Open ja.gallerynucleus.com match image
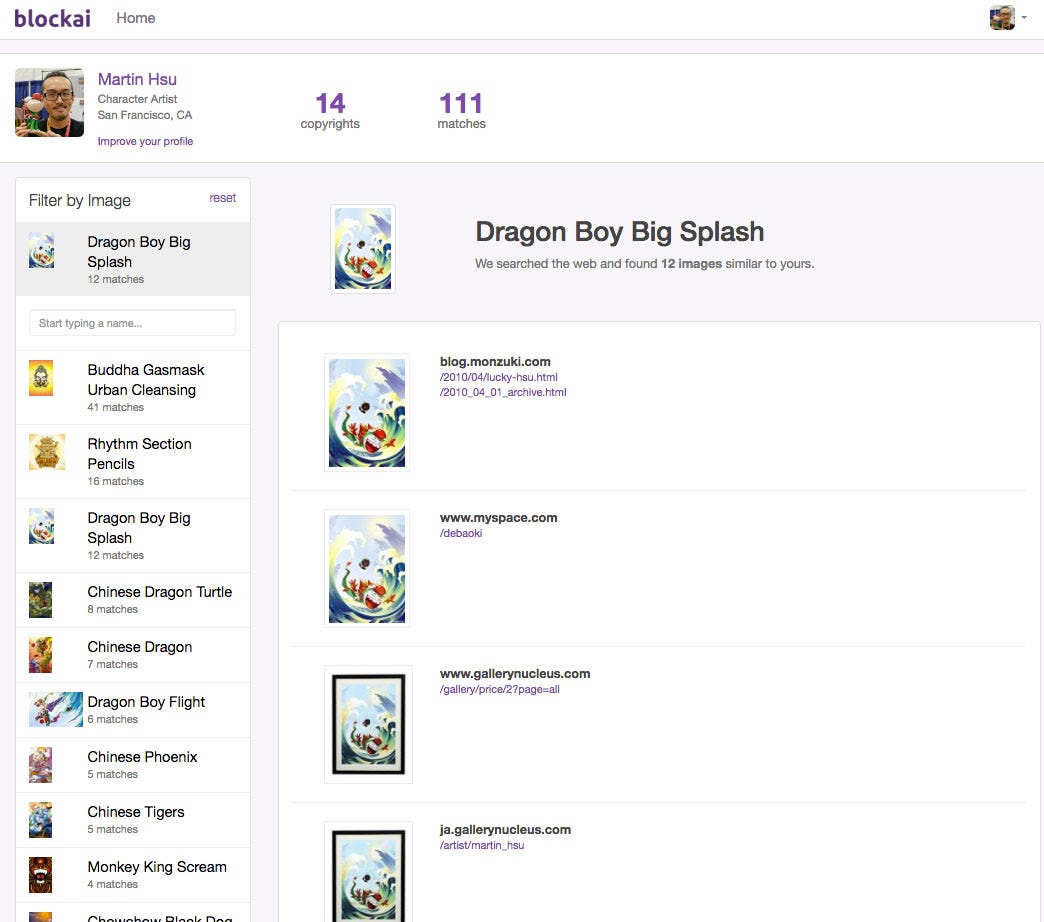Screen dimensions: 1044x922 tap(368, 872)
